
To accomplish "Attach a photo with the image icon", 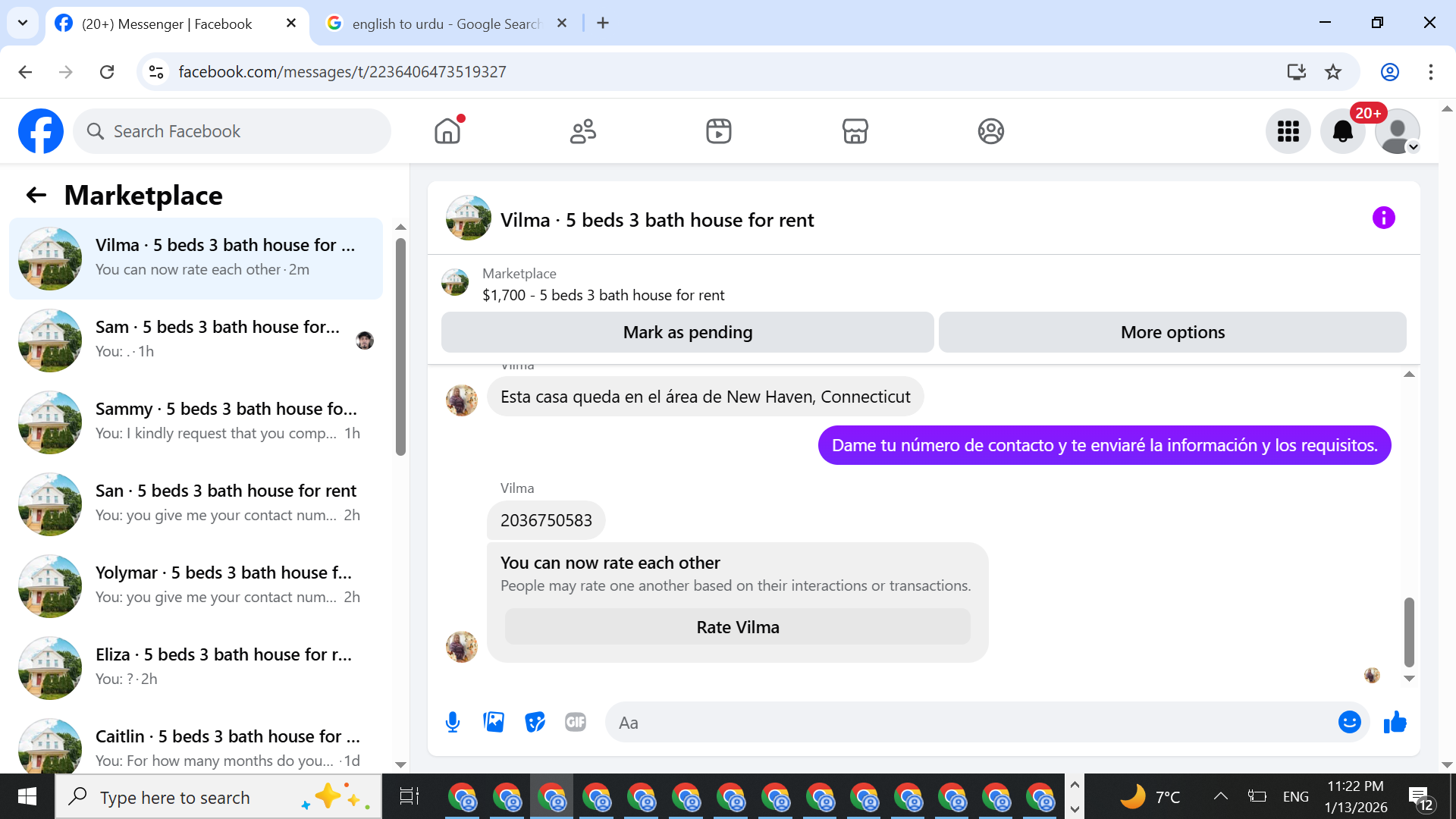I will tap(494, 722).
